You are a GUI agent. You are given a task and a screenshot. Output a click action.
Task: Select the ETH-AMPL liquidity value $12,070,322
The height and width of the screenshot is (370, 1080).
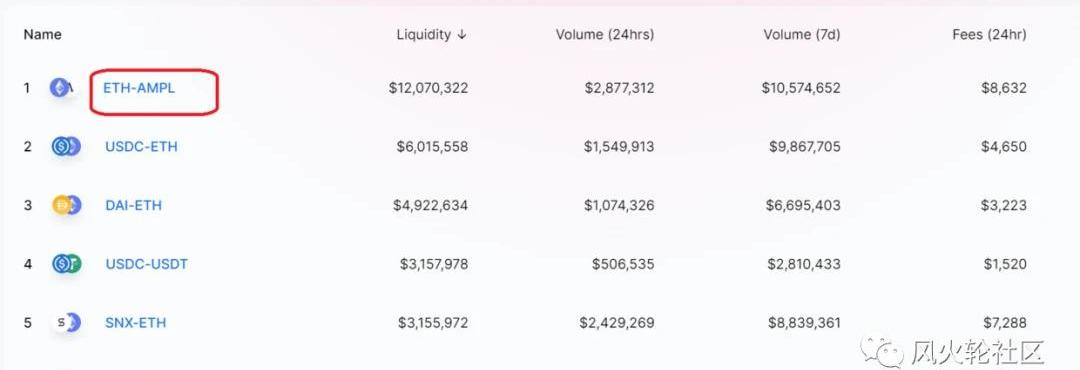[428, 88]
